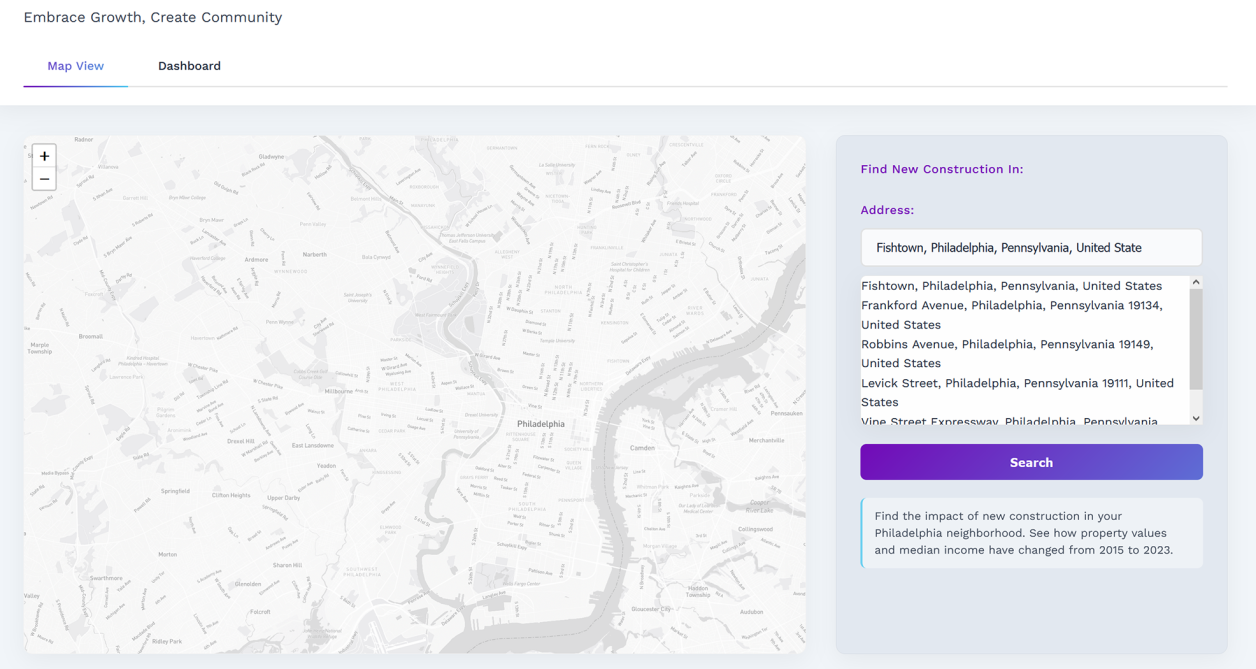Click the Springfield map label
Viewport: 1256px width, 669px height.
(175, 491)
